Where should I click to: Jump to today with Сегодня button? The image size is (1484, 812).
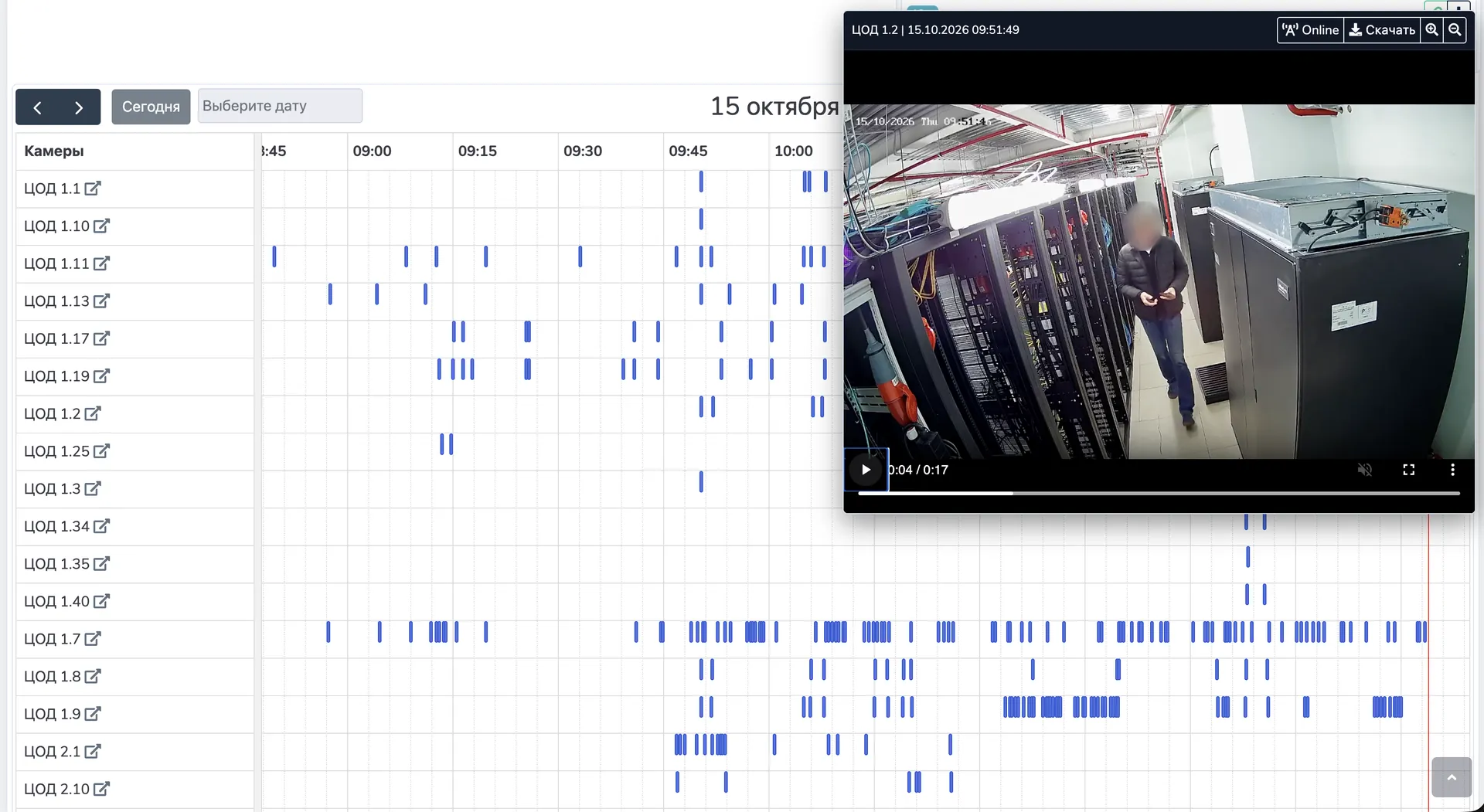coord(151,107)
